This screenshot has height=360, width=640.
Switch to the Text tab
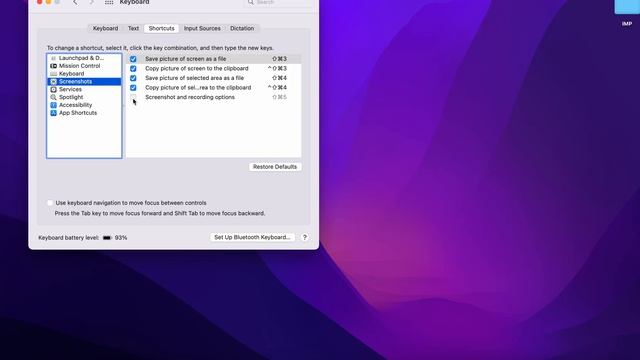click(x=133, y=28)
